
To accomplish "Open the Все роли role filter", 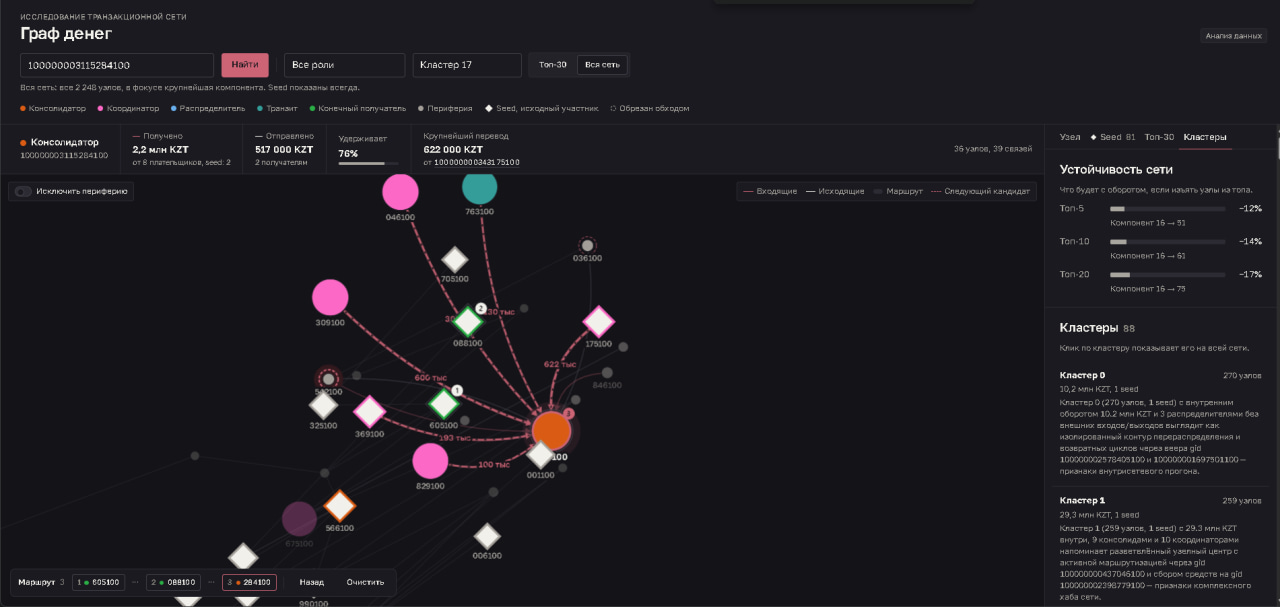I will 345,65.
